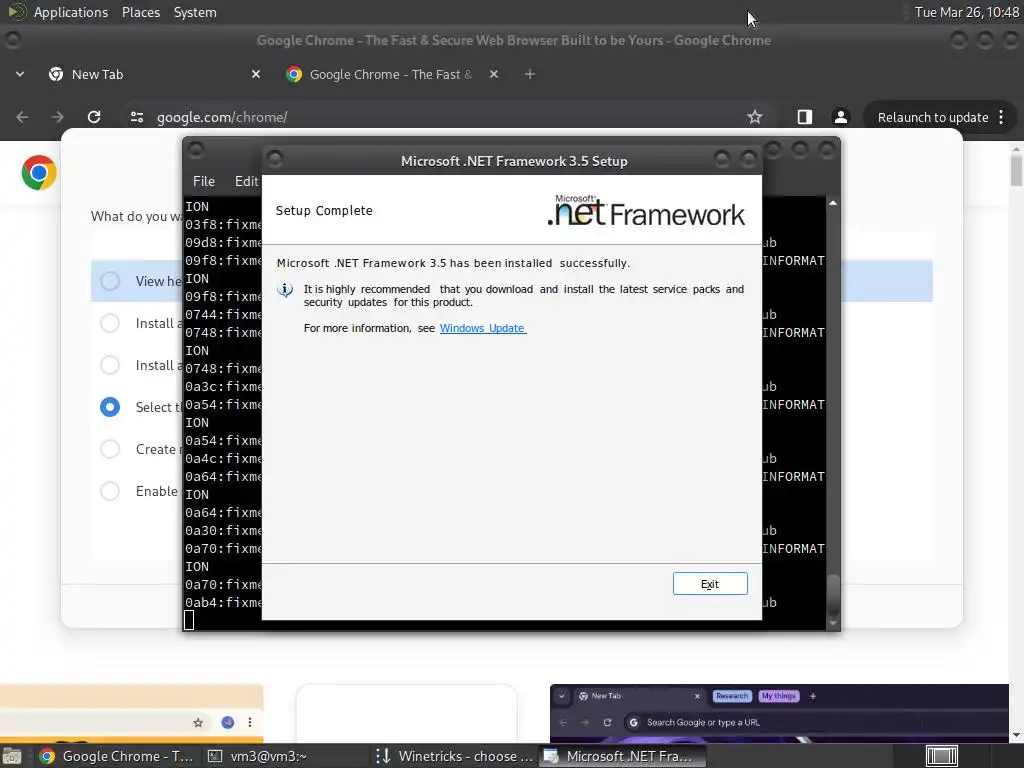
Task: Click the Chrome back arrow
Action: tap(22, 117)
